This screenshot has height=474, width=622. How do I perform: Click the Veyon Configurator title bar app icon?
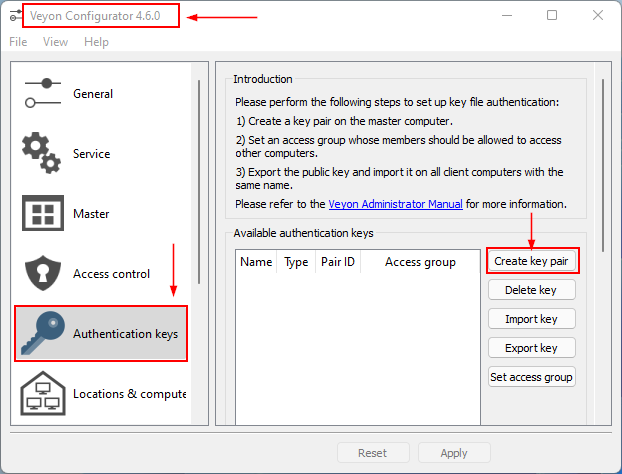[15, 16]
